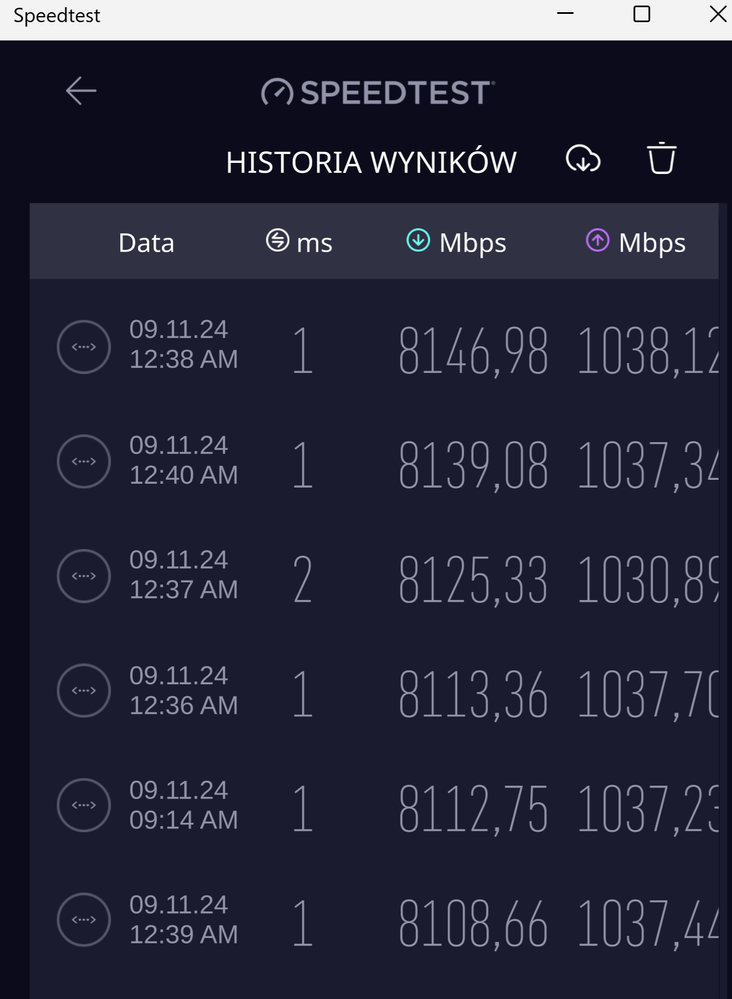Open the 8139,08 Mbps result row
Viewport: 732px width, 999px height.
click(x=473, y=466)
